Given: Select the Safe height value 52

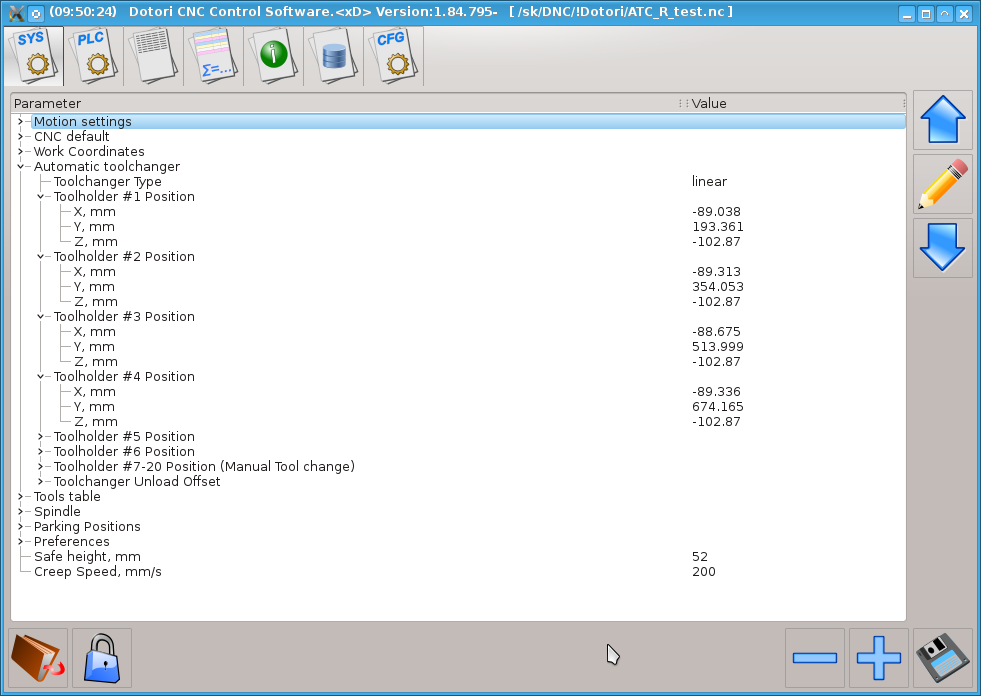Looking at the screenshot, I should 699,557.
